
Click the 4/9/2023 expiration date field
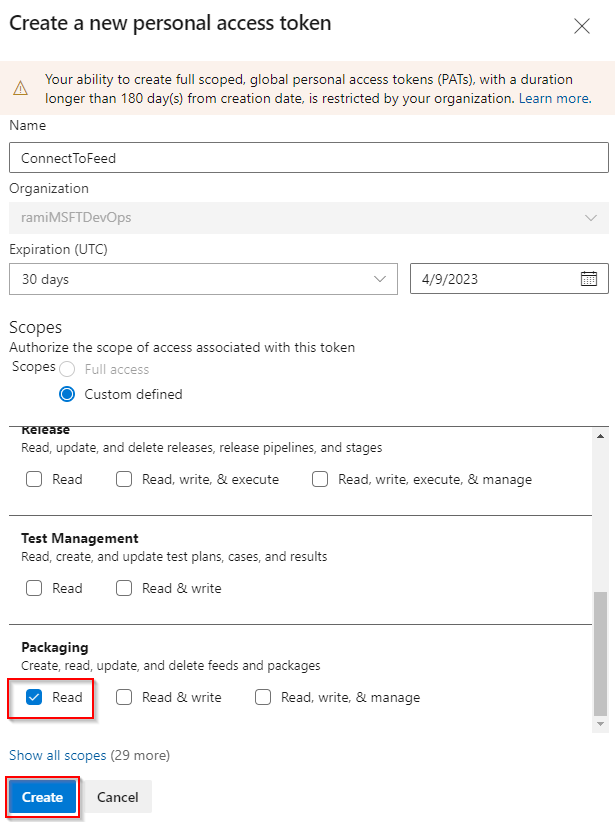(509, 279)
